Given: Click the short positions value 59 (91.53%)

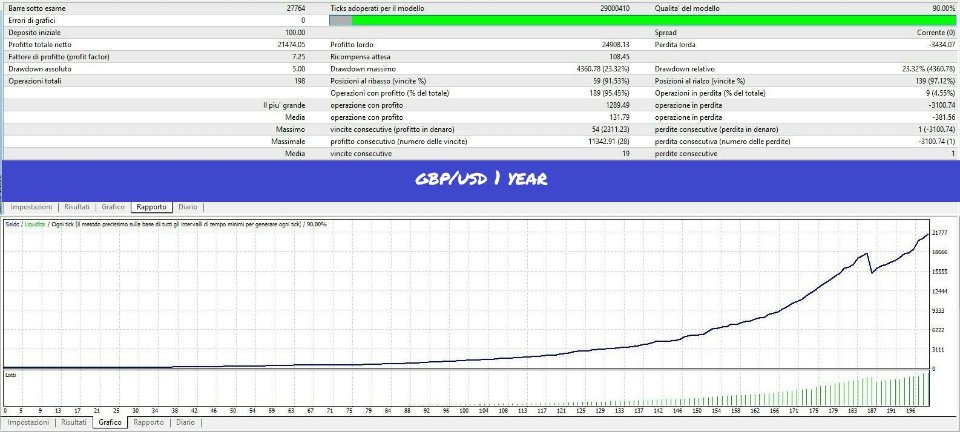Looking at the screenshot, I should [610, 81].
